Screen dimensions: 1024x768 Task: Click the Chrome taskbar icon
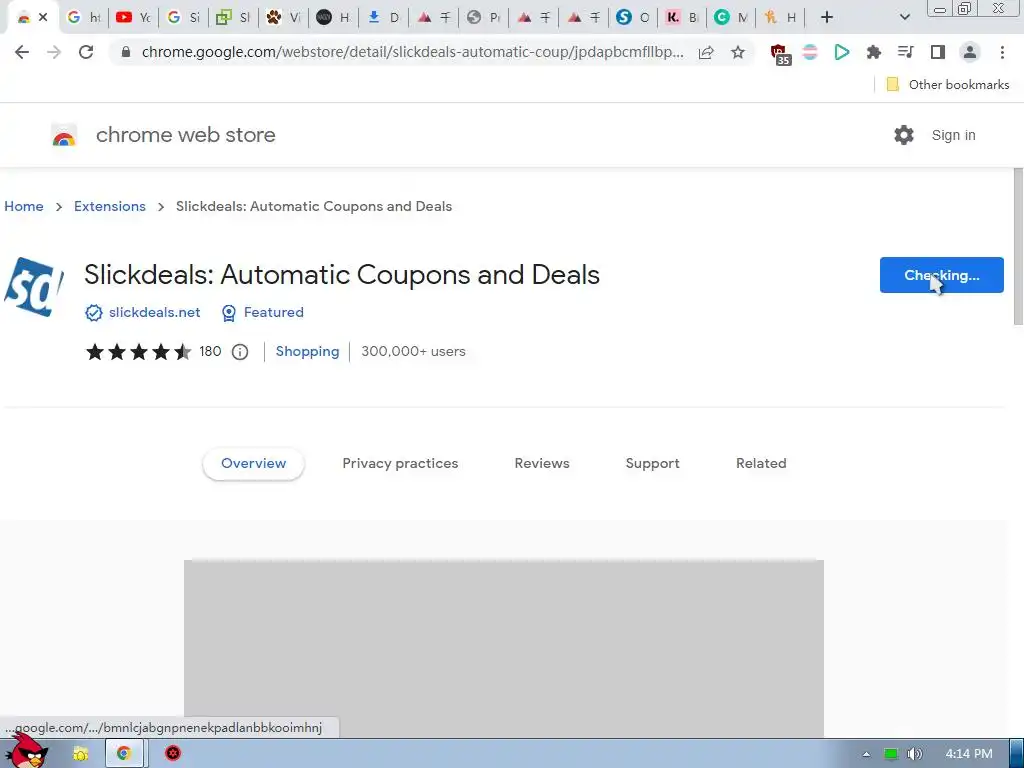[123, 754]
